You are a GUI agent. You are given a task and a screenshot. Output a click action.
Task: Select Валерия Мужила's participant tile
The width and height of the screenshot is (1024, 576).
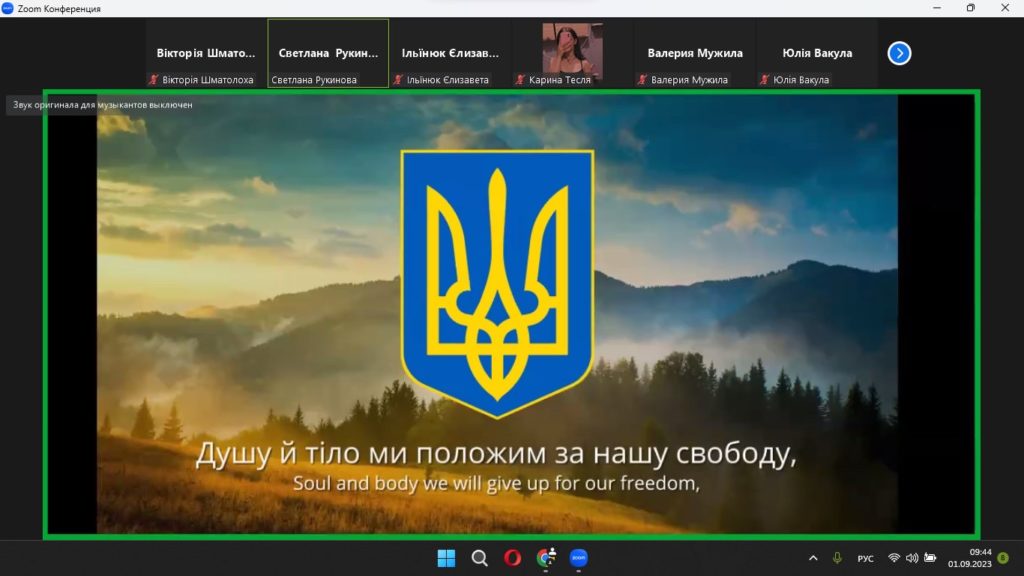click(695, 53)
